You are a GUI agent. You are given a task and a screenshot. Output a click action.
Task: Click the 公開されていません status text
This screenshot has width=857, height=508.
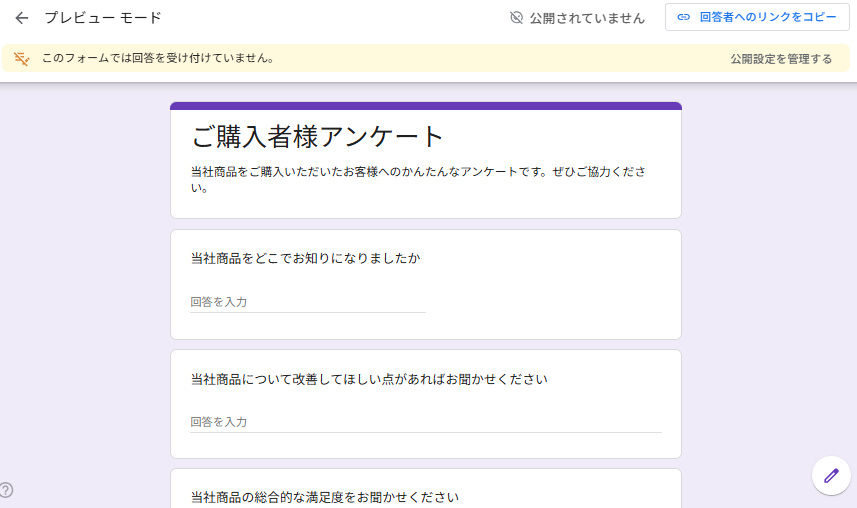(587, 18)
